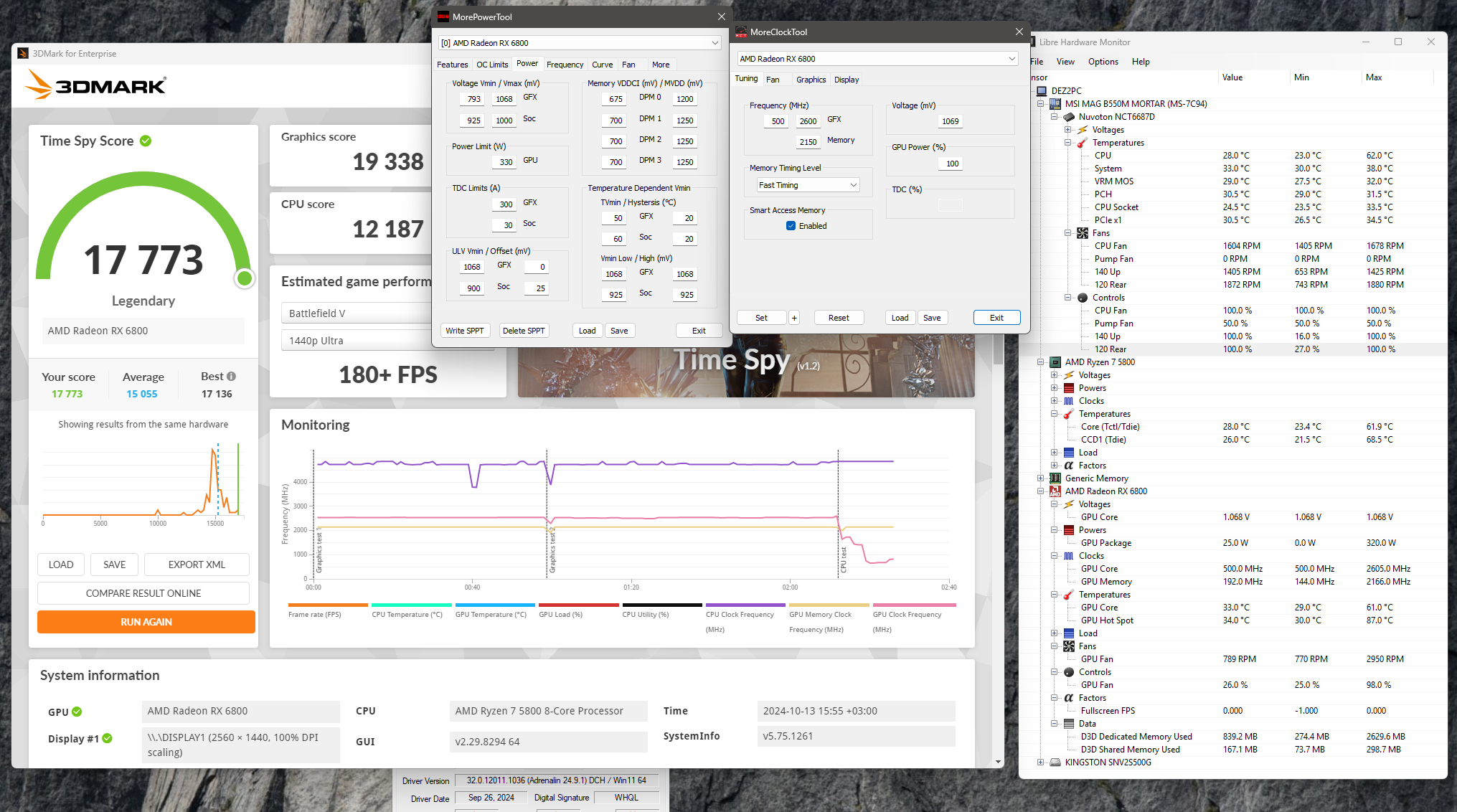This screenshot has height=812, width=1457.
Task: Open the Memory Timing Level dropdown
Action: point(808,185)
